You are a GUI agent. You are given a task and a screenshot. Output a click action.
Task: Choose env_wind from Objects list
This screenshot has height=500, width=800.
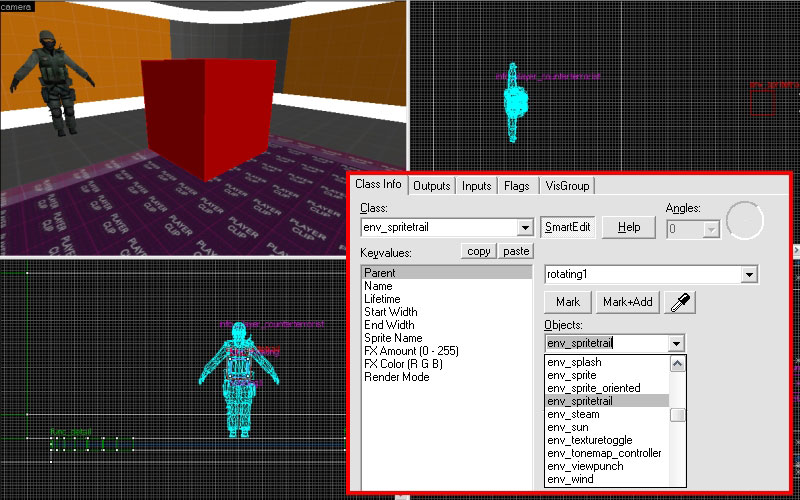point(607,479)
